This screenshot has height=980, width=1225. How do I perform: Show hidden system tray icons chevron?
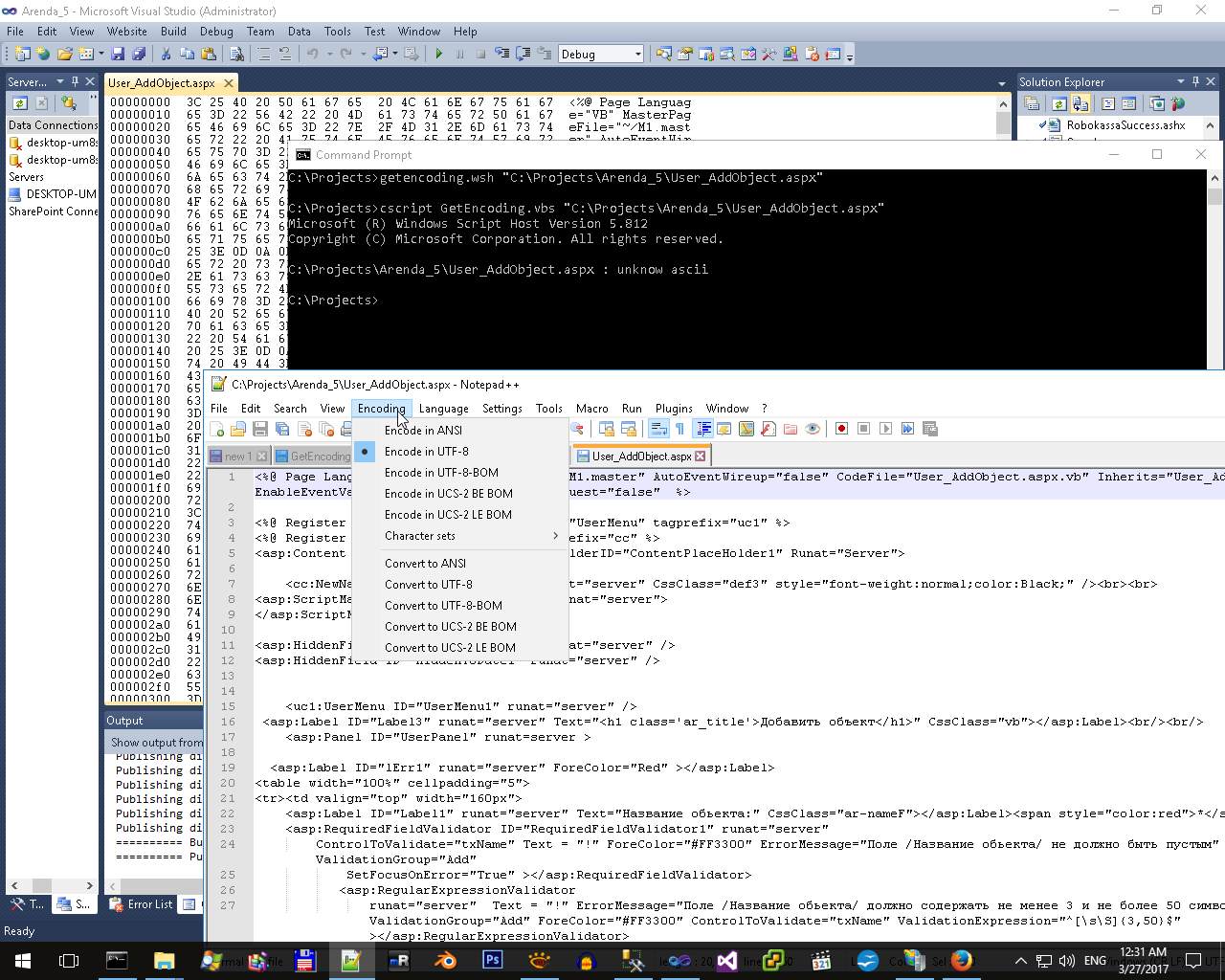[1020, 961]
